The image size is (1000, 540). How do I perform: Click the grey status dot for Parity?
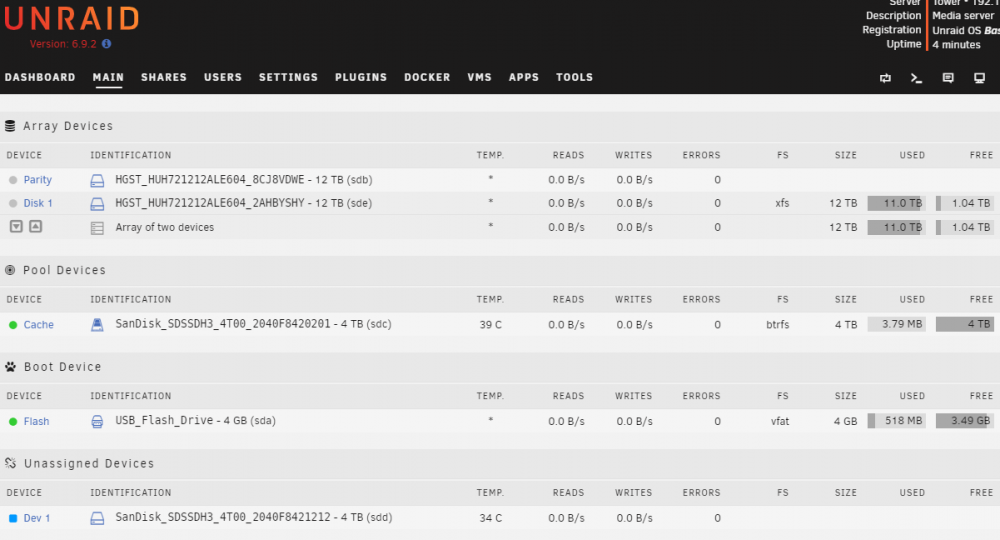[13, 180]
